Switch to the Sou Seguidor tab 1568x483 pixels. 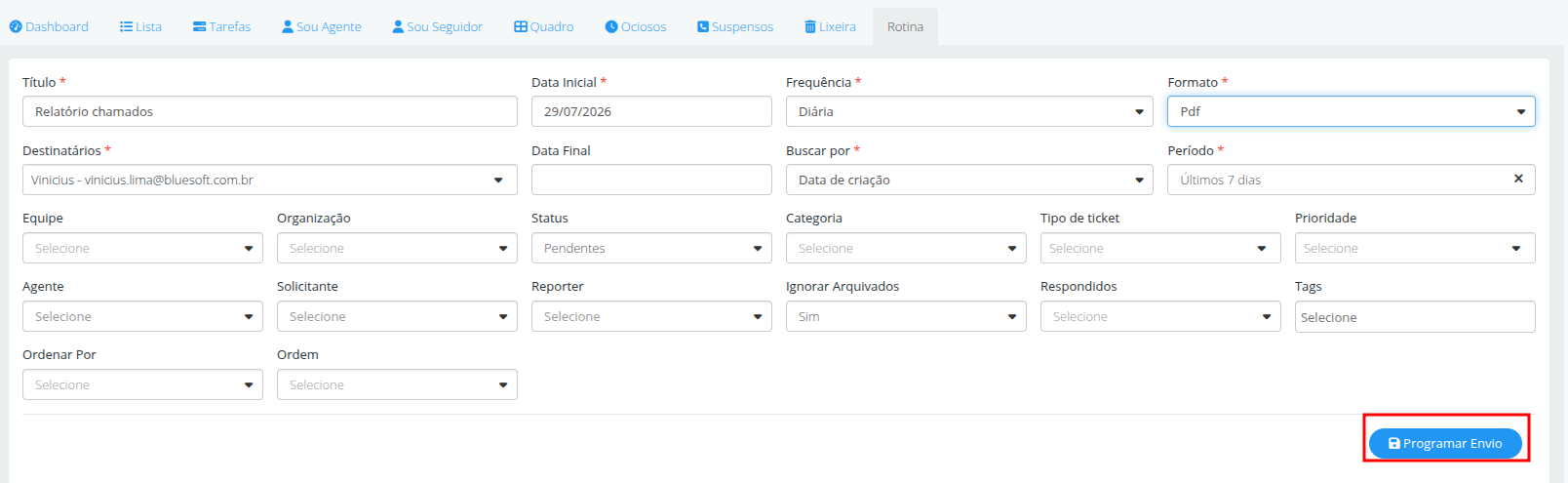coord(437,27)
